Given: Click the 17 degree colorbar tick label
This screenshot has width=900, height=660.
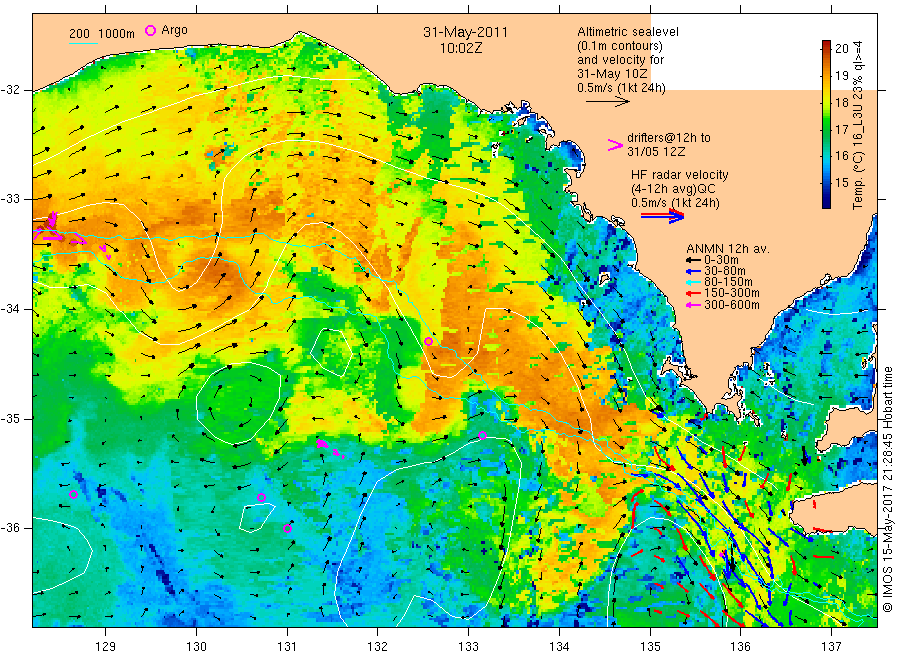Looking at the screenshot, I should 841,129.
